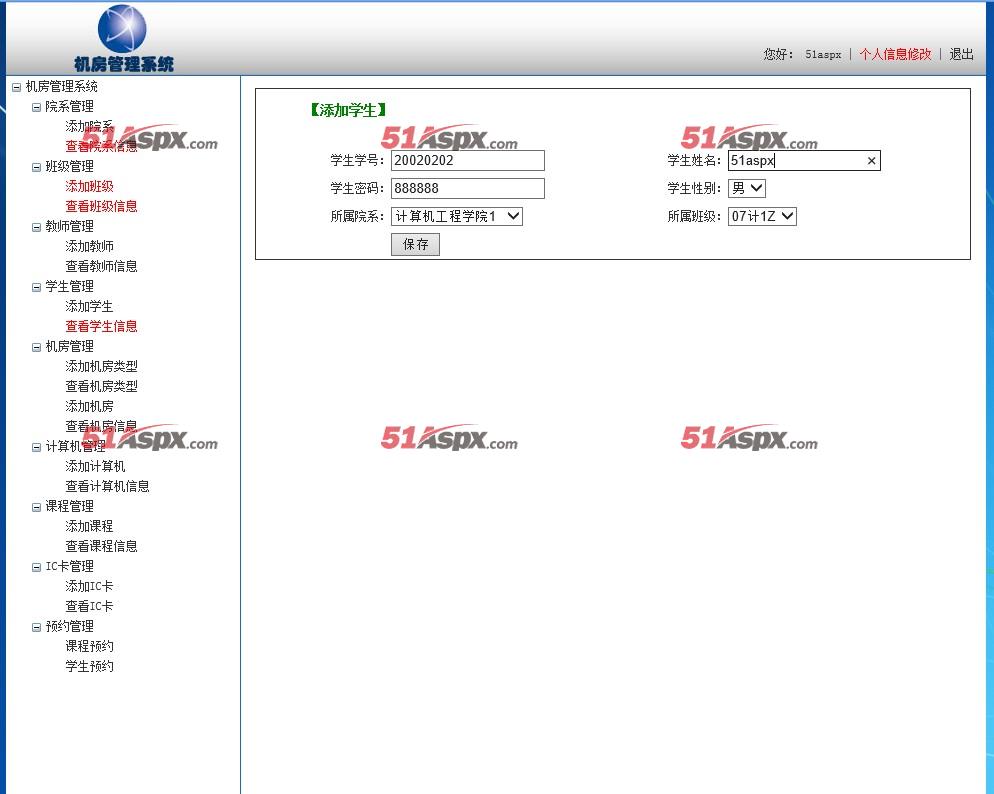
Task: Collapse the root 机房管理系统 node
Action: [16, 87]
